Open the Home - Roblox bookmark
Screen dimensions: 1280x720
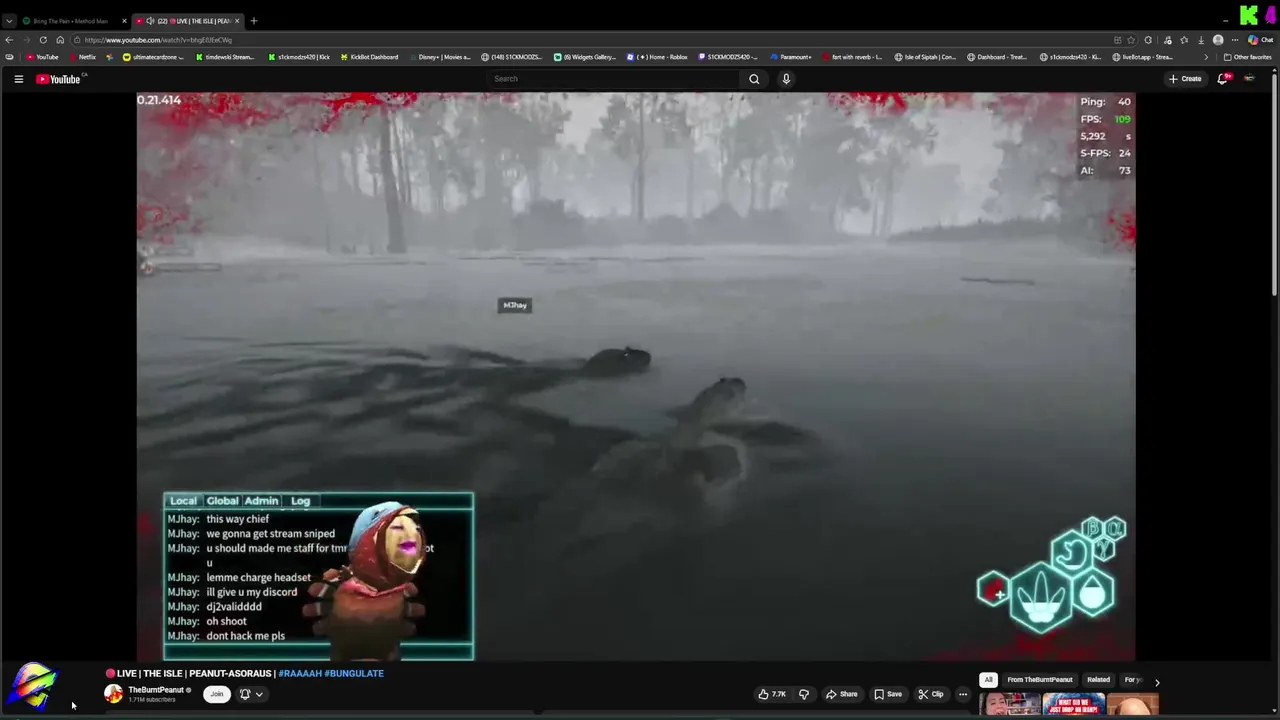657,57
